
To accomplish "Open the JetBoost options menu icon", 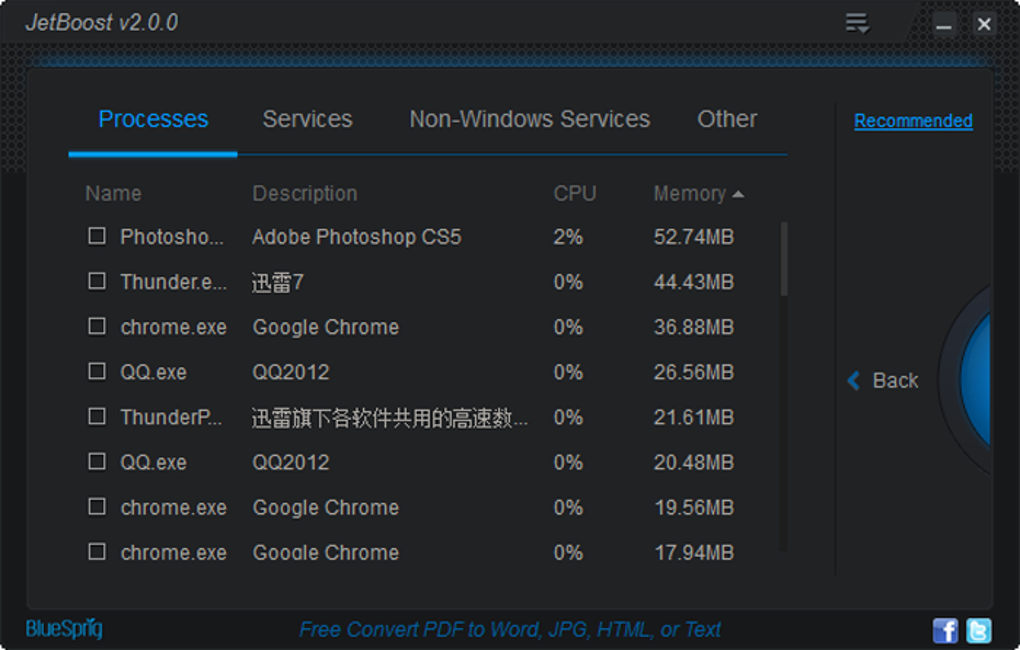I will click(856, 23).
